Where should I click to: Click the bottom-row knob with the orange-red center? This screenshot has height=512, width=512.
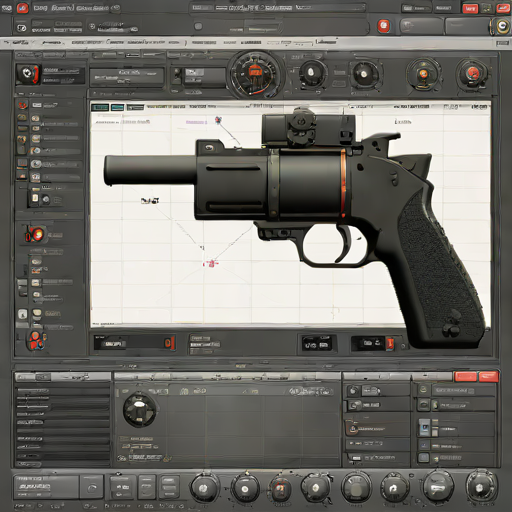pos(280,489)
